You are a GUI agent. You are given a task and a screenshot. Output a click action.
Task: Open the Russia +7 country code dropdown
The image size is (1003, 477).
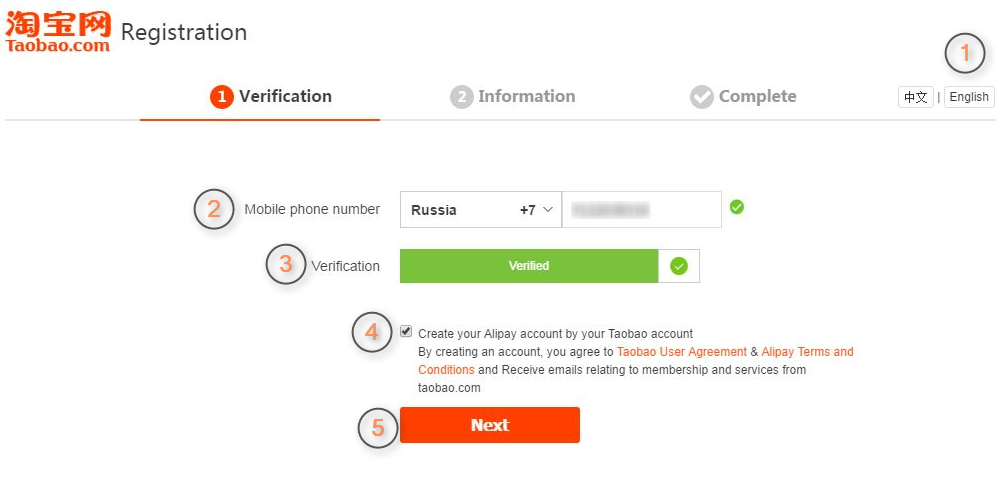481,210
